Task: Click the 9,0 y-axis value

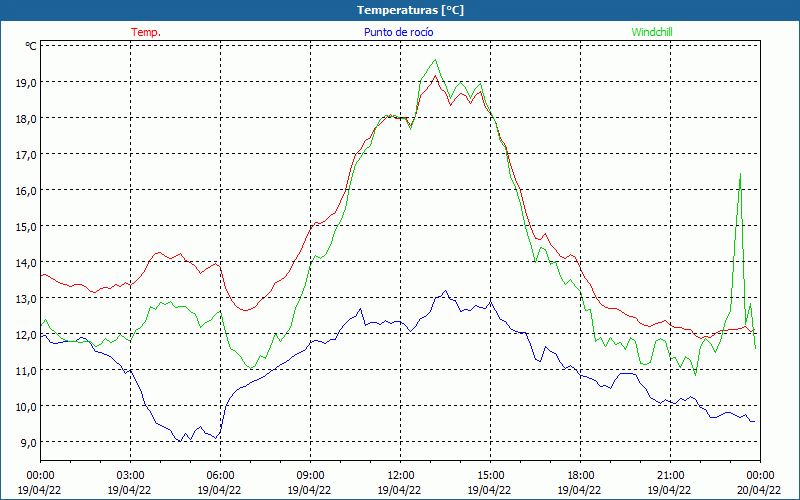Action: 31,442
